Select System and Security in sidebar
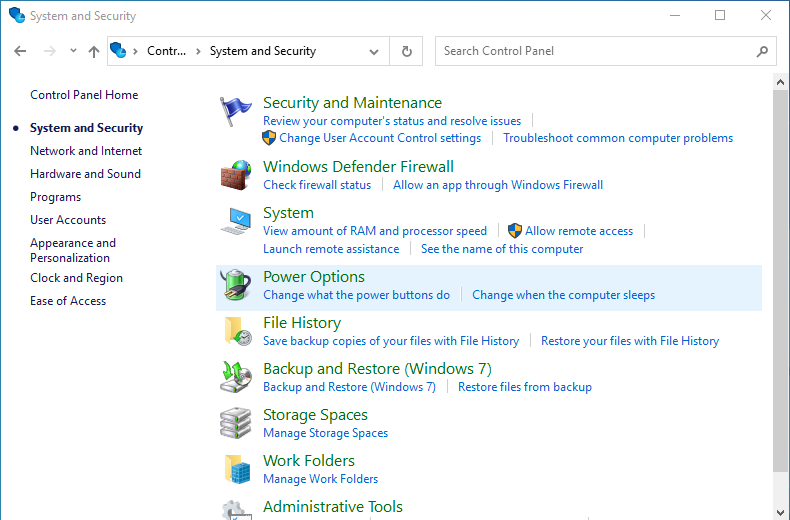The width and height of the screenshot is (790, 520). 87,128
